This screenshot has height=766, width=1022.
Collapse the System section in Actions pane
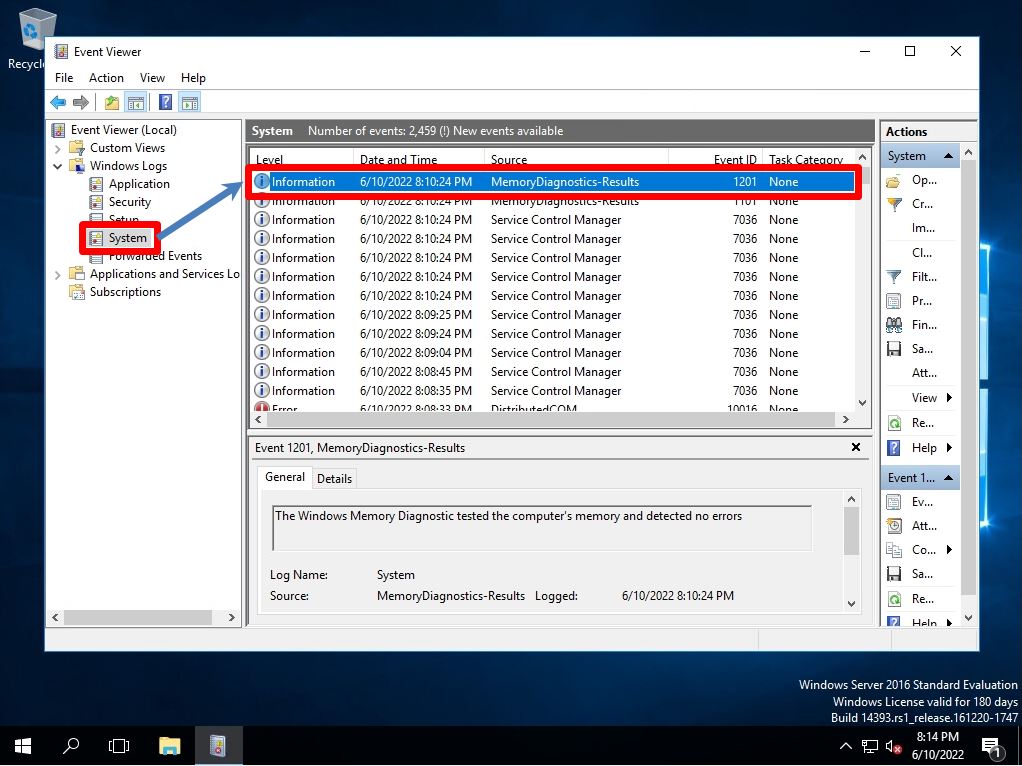pyautogui.click(x=946, y=156)
